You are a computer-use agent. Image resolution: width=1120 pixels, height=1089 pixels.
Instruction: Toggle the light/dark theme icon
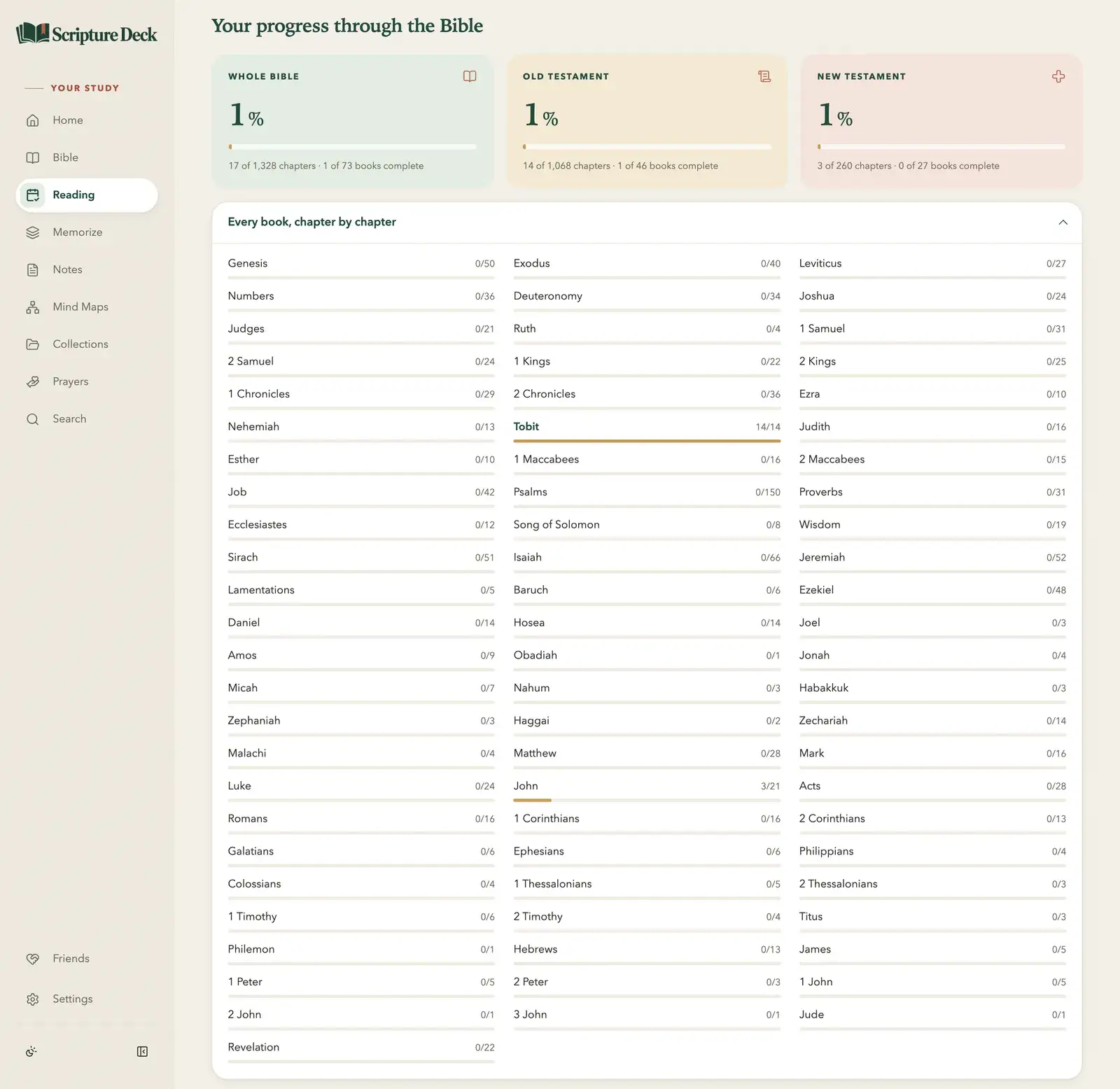click(x=31, y=1051)
